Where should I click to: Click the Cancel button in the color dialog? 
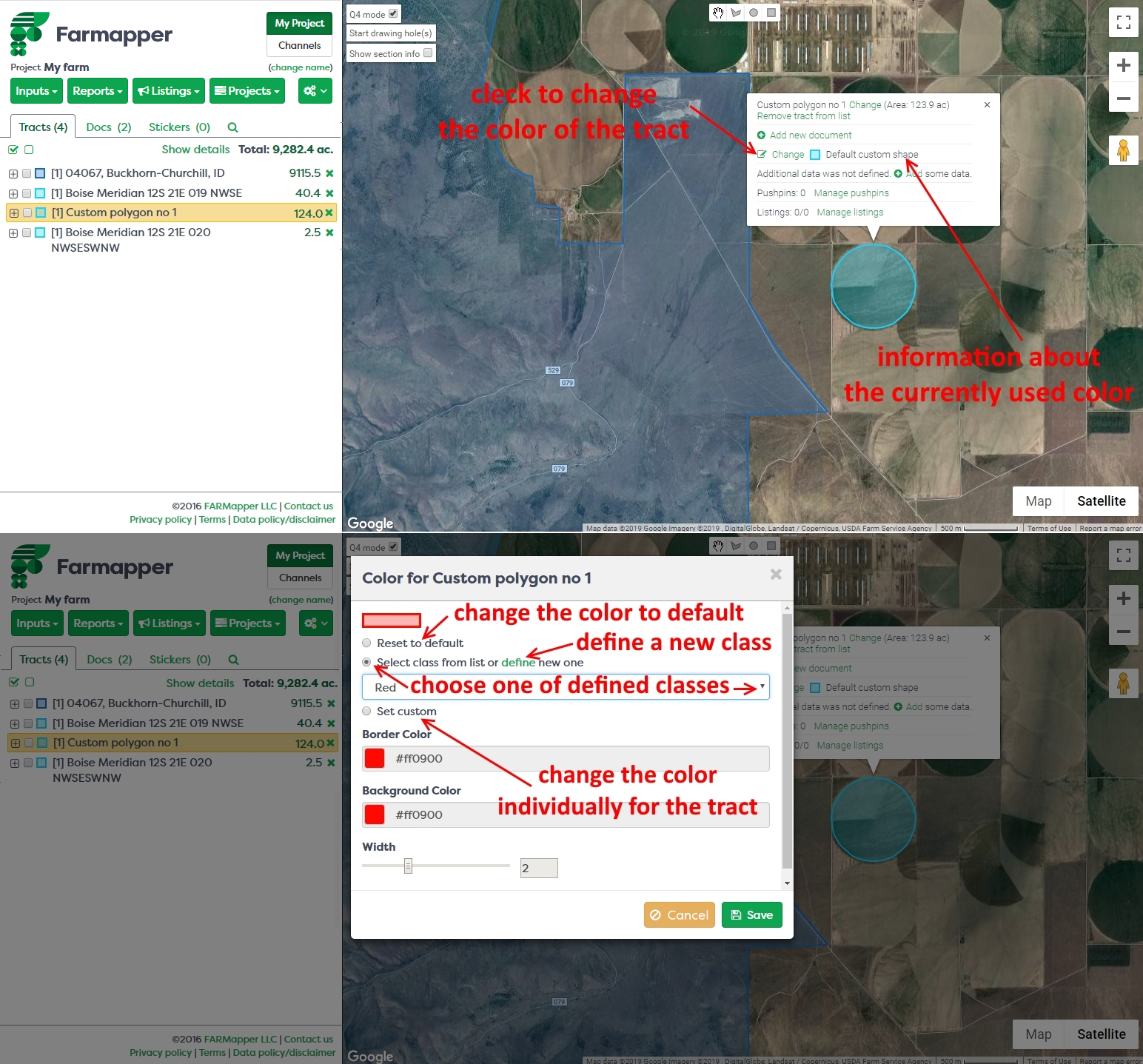[679, 915]
